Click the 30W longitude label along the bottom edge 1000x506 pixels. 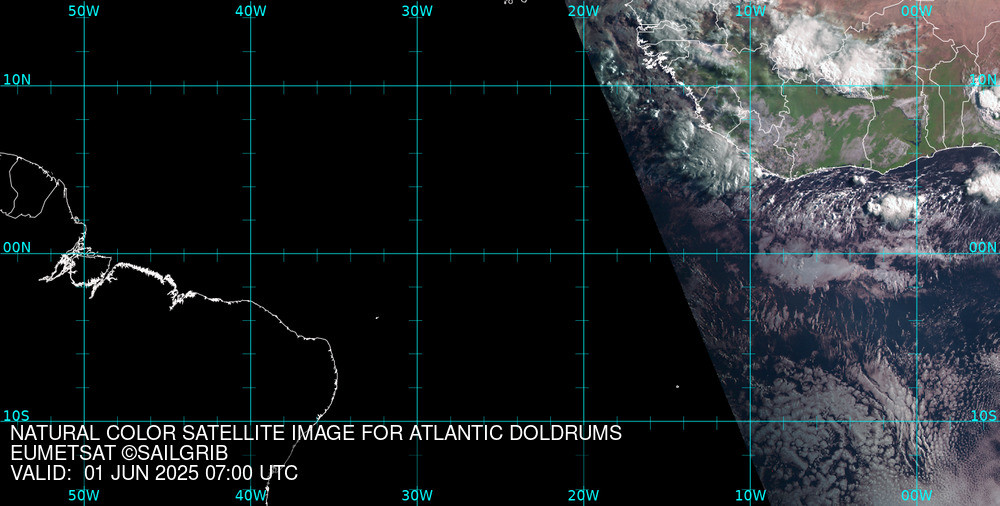click(x=417, y=495)
